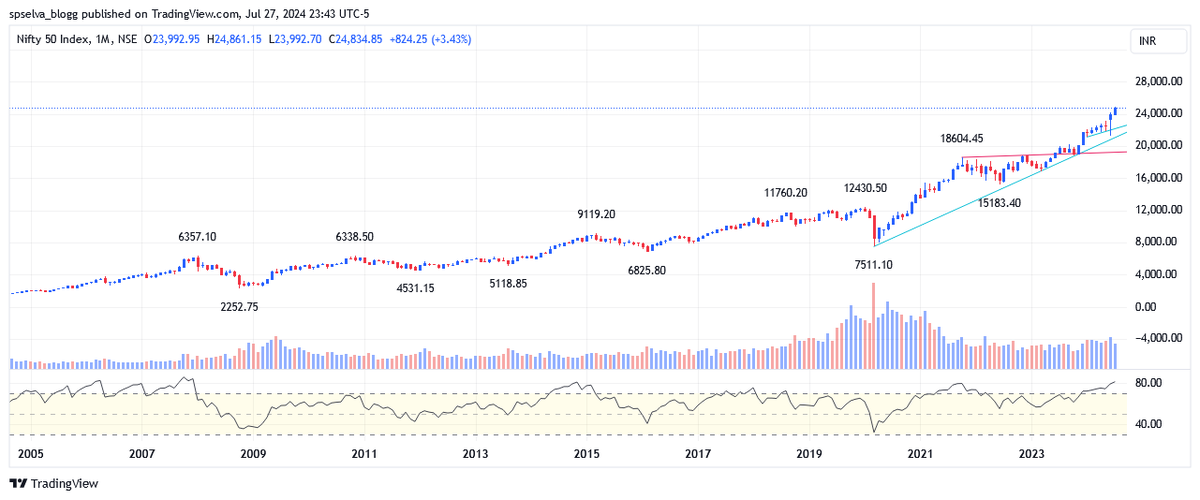Click the −4,000.00 price axis label
The height and width of the screenshot is (500, 1200).
(1157, 337)
